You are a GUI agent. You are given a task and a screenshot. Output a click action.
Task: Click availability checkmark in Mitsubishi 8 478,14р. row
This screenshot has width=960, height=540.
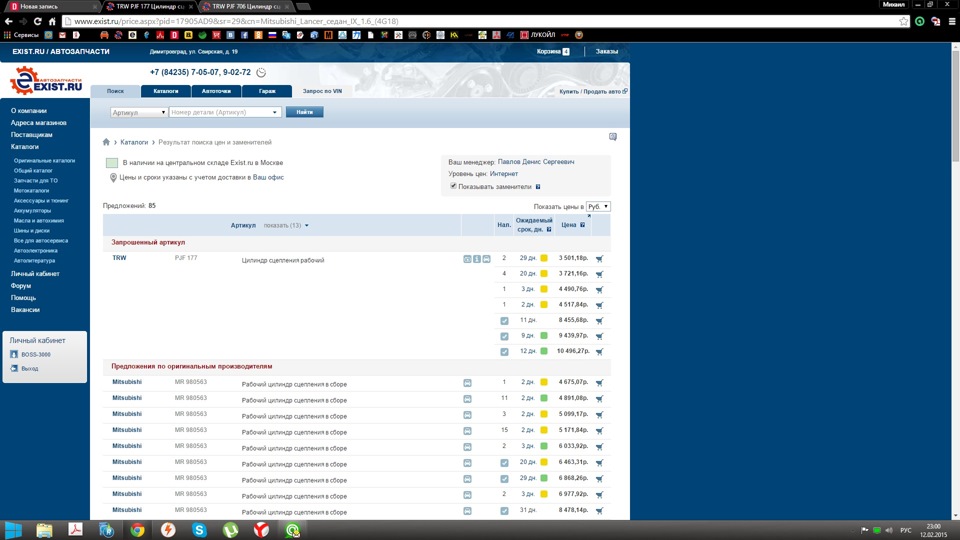point(504,511)
